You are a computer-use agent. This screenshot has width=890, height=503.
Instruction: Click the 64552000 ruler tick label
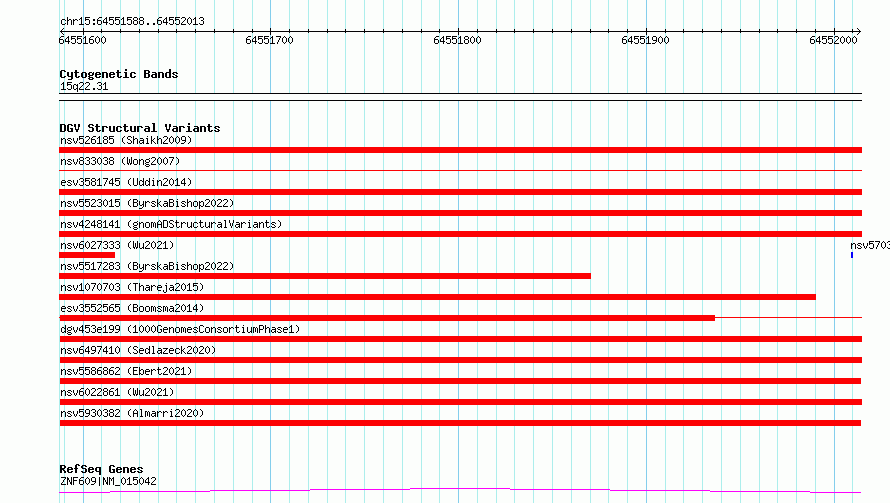tap(833, 40)
